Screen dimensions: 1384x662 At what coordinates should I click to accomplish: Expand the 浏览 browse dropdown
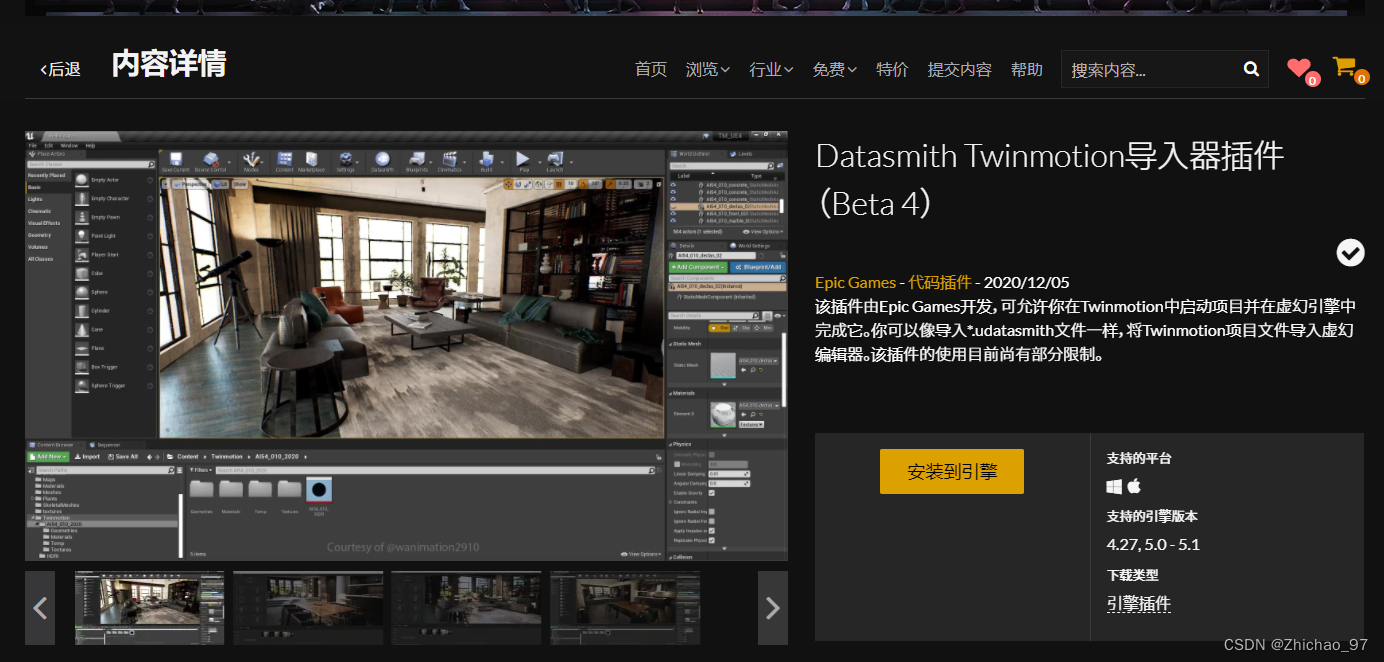[708, 69]
